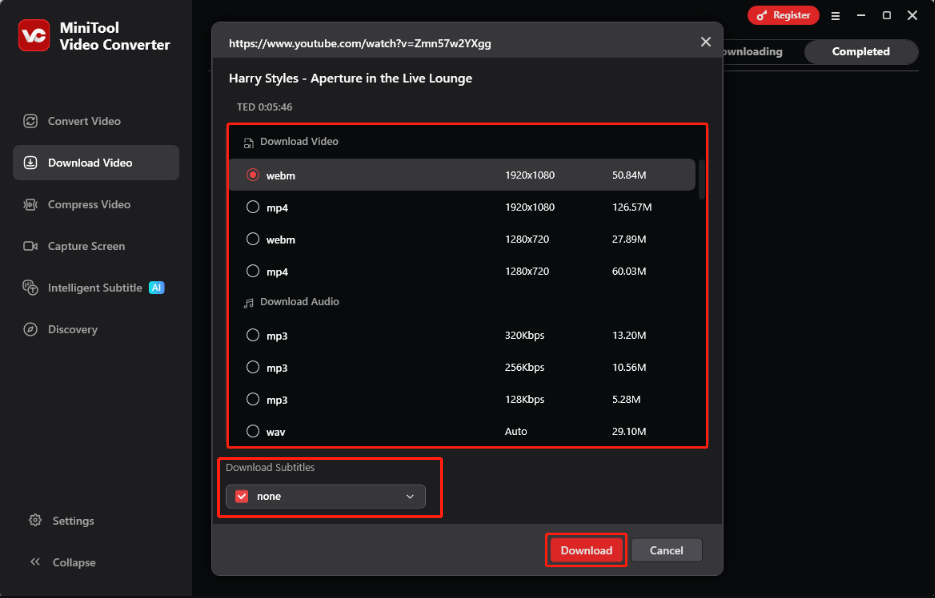Click the 60.03M file size value
Viewport: 935px width, 598px height.
(x=629, y=271)
